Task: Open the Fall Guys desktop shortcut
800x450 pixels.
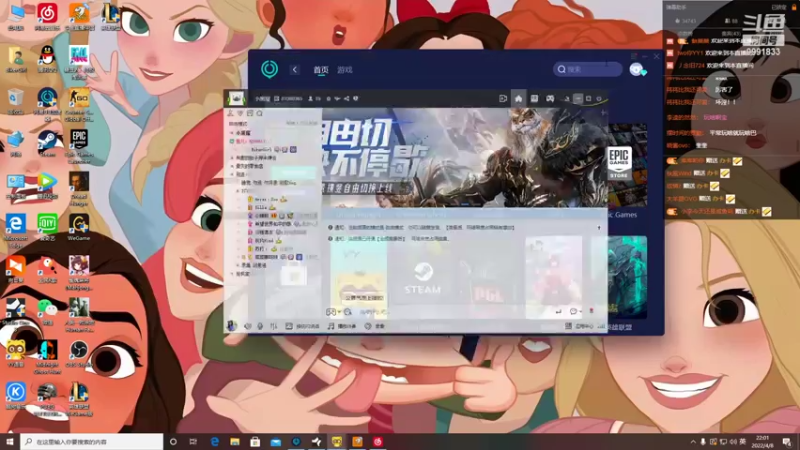Action: pyautogui.click(x=79, y=62)
